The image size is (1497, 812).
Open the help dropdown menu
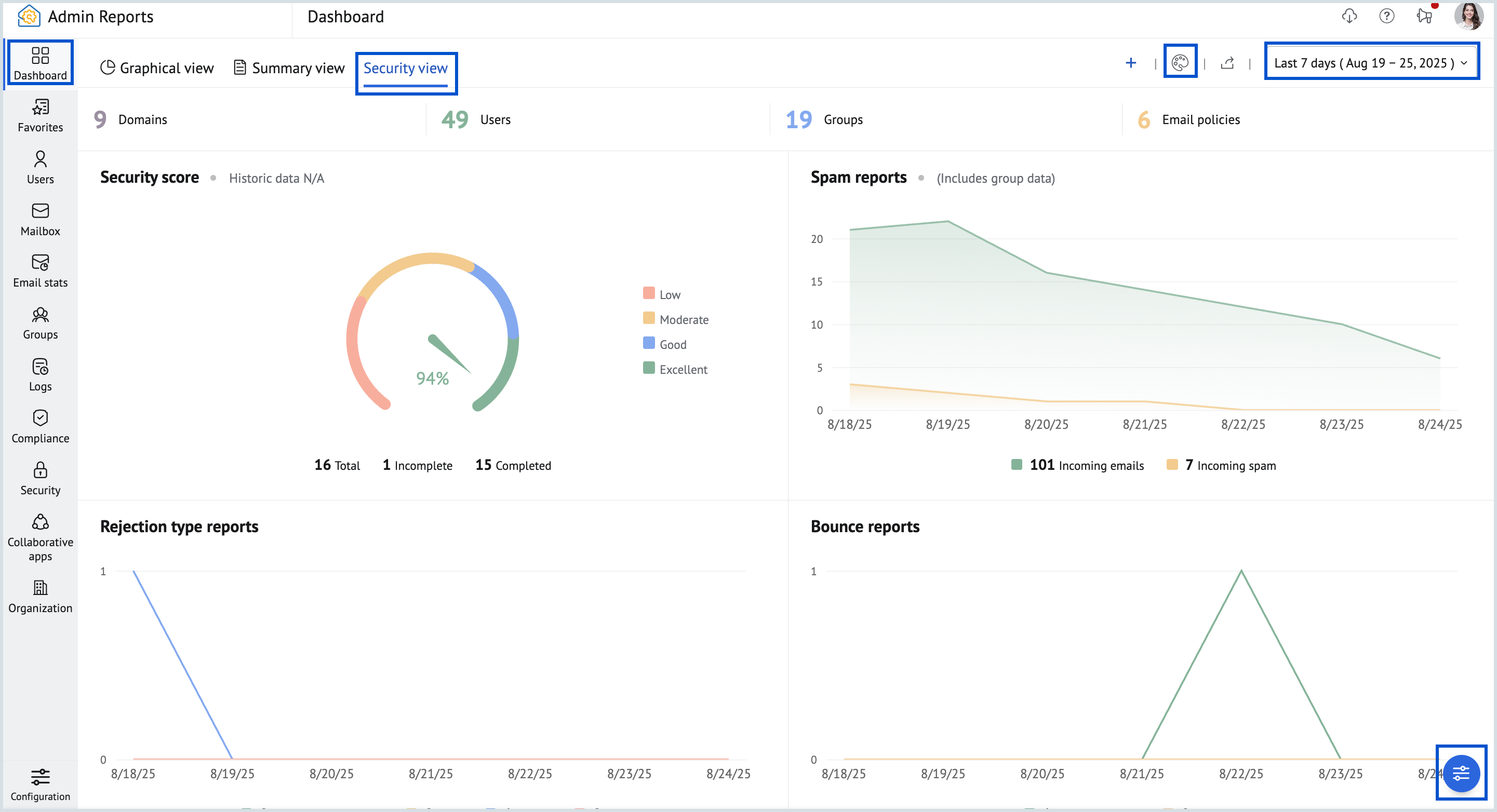(x=1386, y=16)
